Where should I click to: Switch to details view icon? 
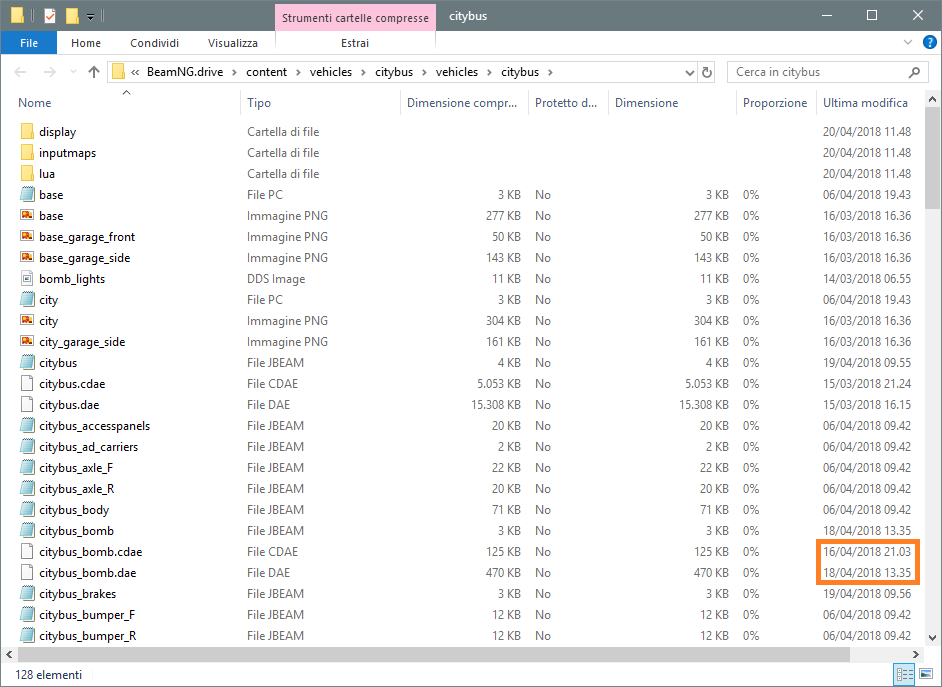[x=904, y=674]
